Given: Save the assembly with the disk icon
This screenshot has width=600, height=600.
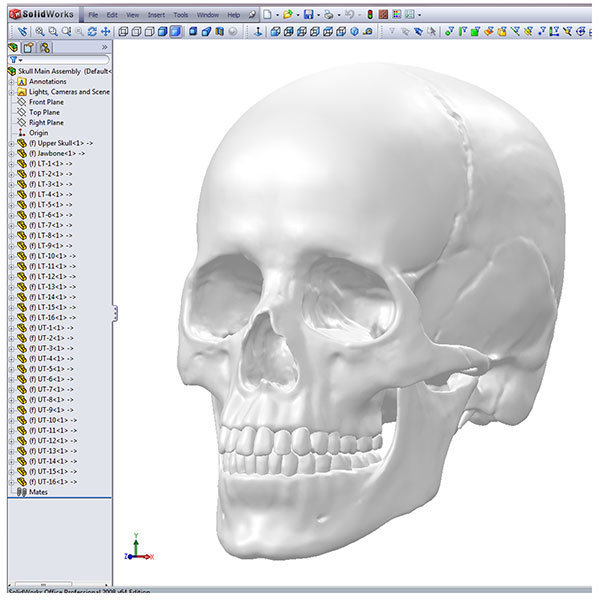Looking at the screenshot, I should pos(309,15).
